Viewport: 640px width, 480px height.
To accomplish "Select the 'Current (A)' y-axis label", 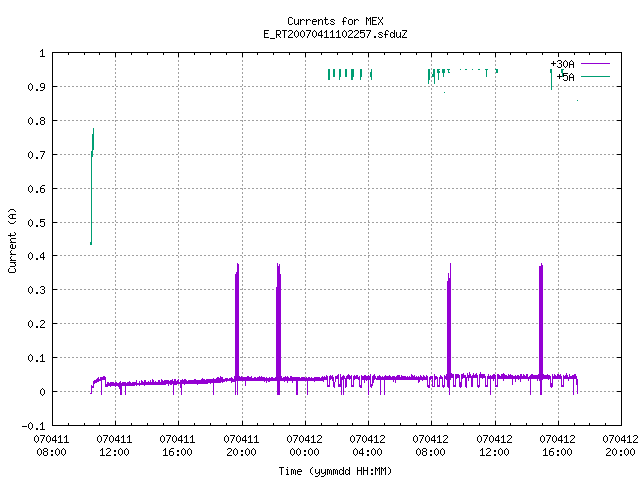I will (x=12, y=240).
